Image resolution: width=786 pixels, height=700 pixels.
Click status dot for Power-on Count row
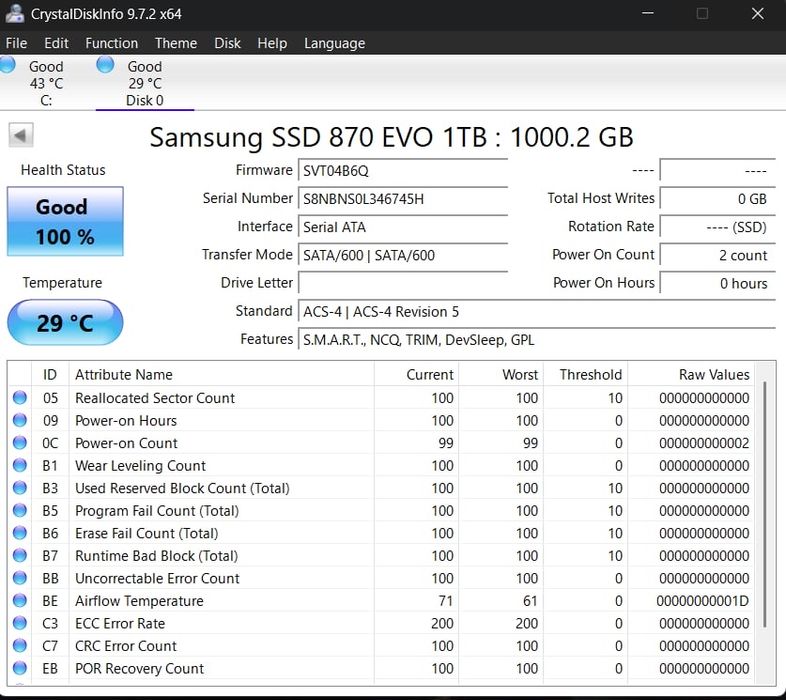(20, 443)
